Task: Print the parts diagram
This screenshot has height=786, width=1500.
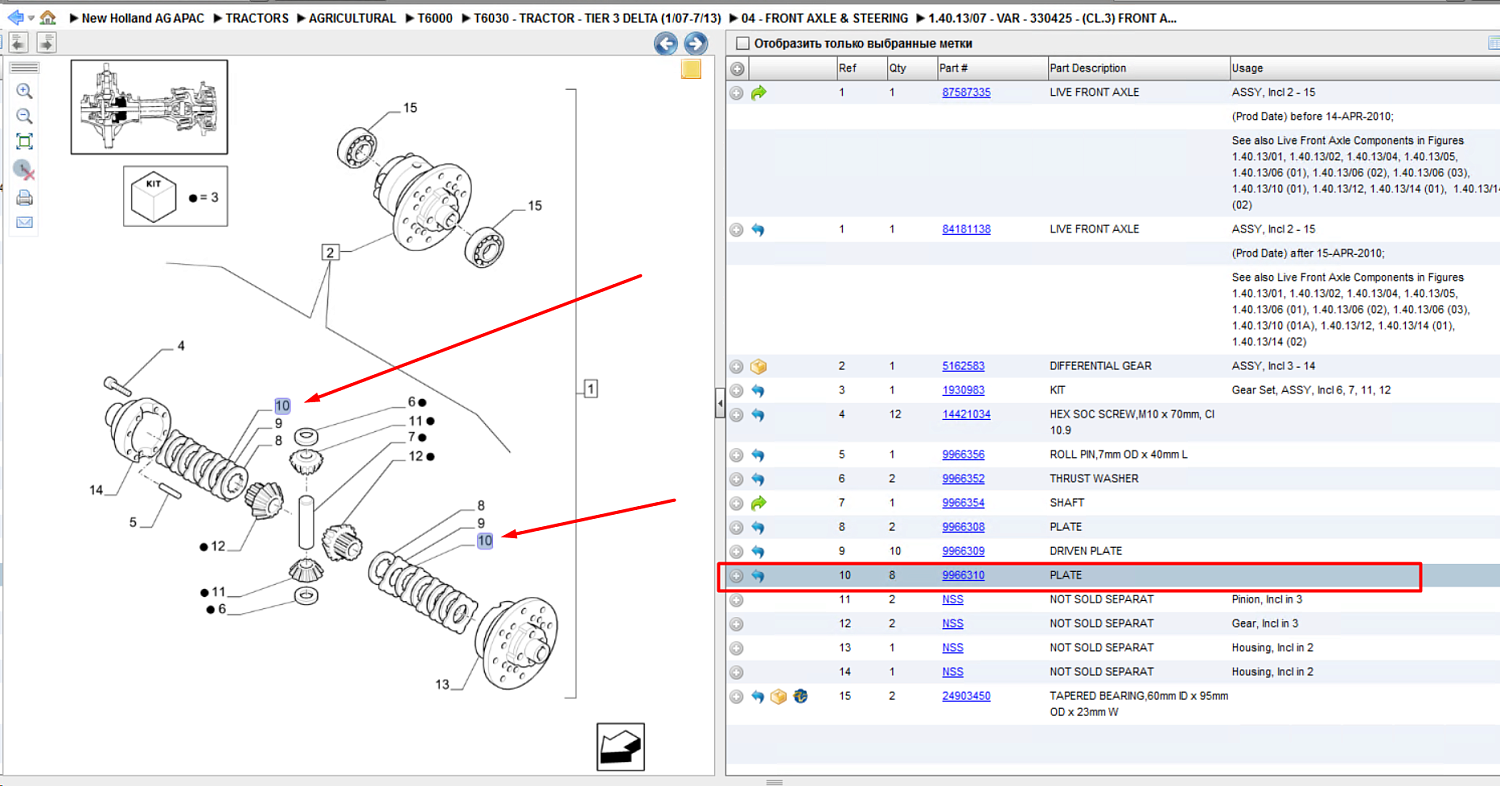Action: click(x=25, y=197)
